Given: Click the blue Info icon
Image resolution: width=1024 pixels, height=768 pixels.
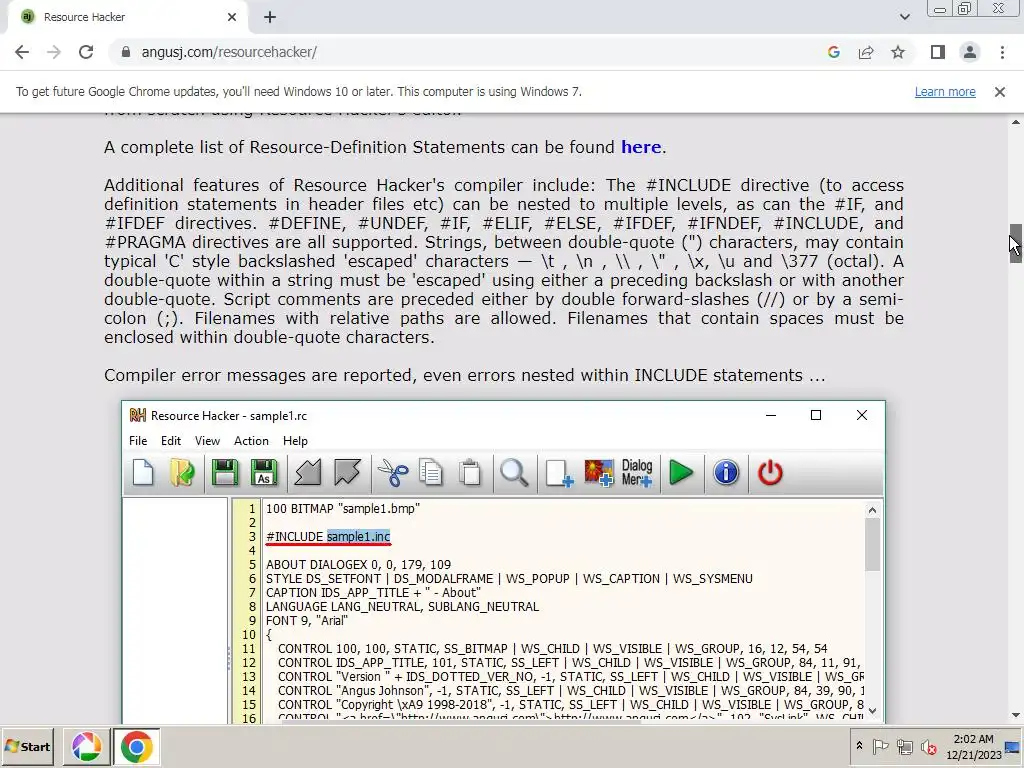Looking at the screenshot, I should pos(726,472).
